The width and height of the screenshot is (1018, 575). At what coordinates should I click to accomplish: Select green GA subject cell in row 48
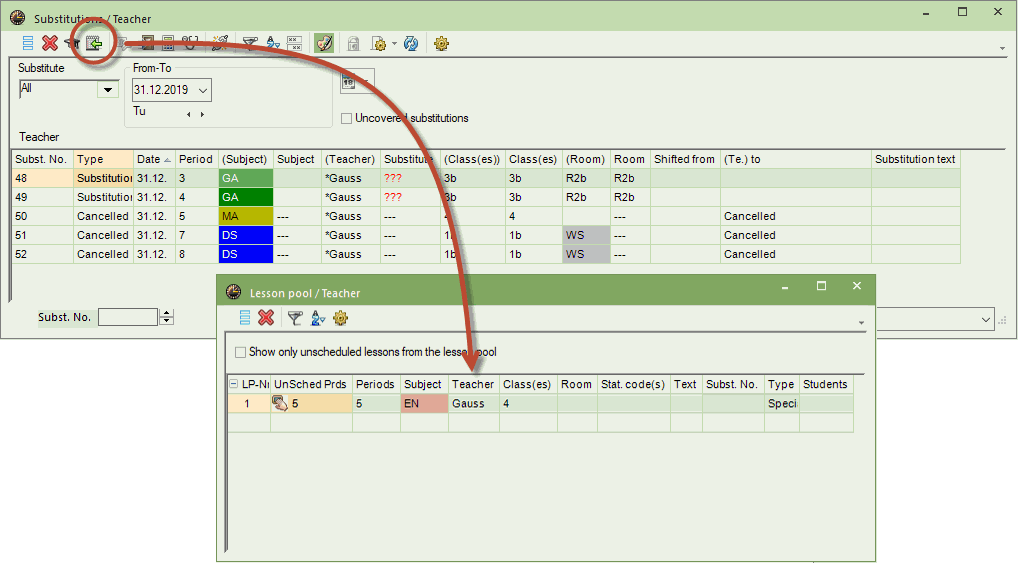(245, 178)
